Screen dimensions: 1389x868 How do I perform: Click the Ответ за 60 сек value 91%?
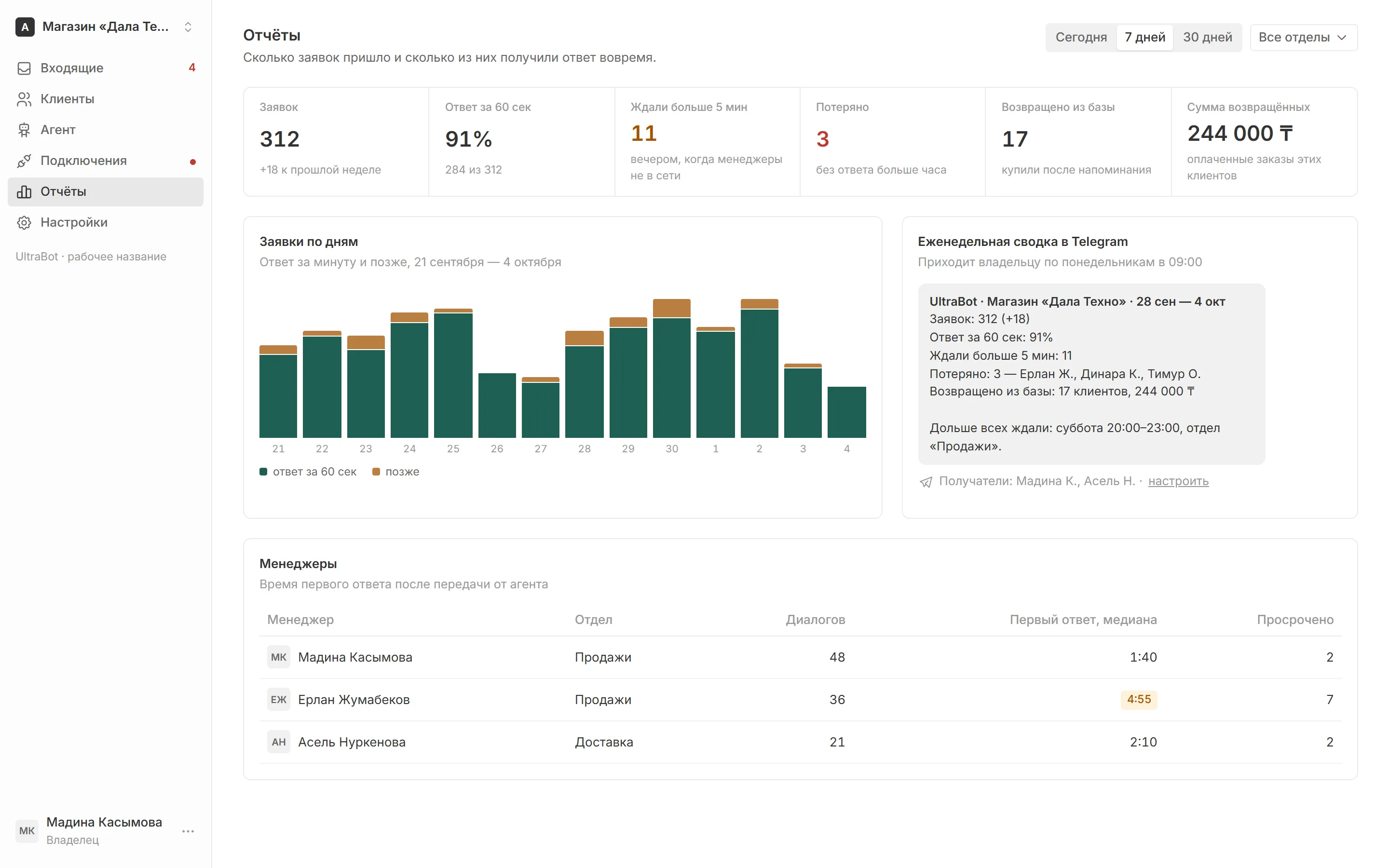(468, 139)
